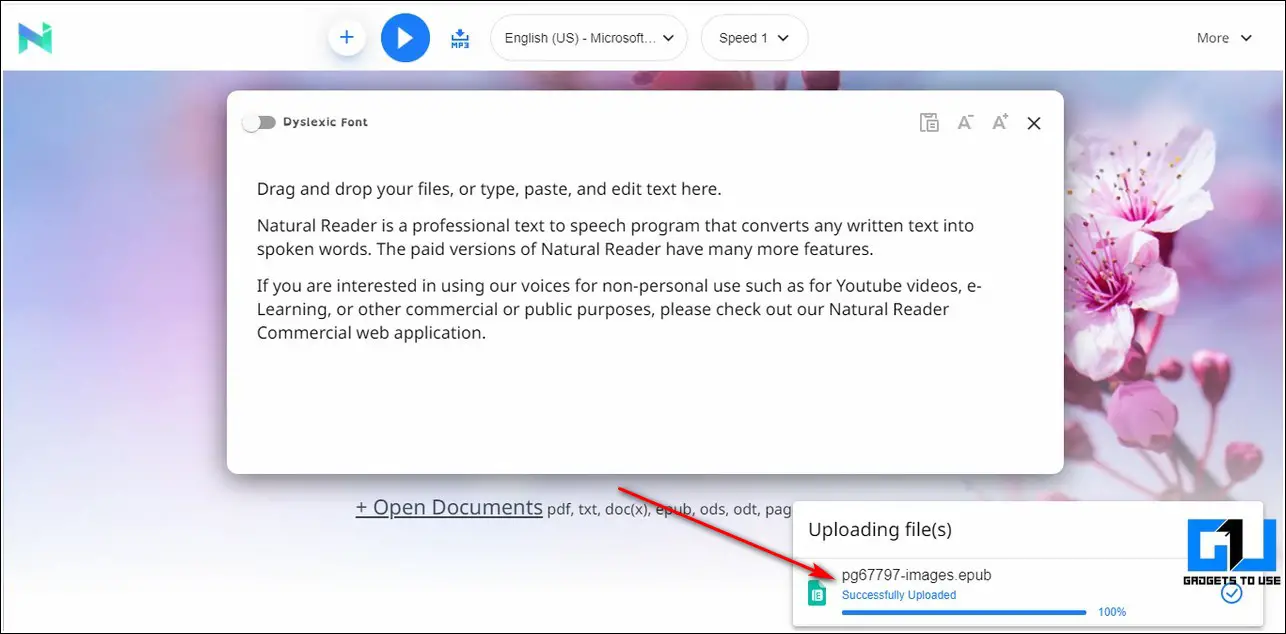Screen dimensions: 1286x634
Task: Click the NaturalReader logo icon
Action: (35, 38)
